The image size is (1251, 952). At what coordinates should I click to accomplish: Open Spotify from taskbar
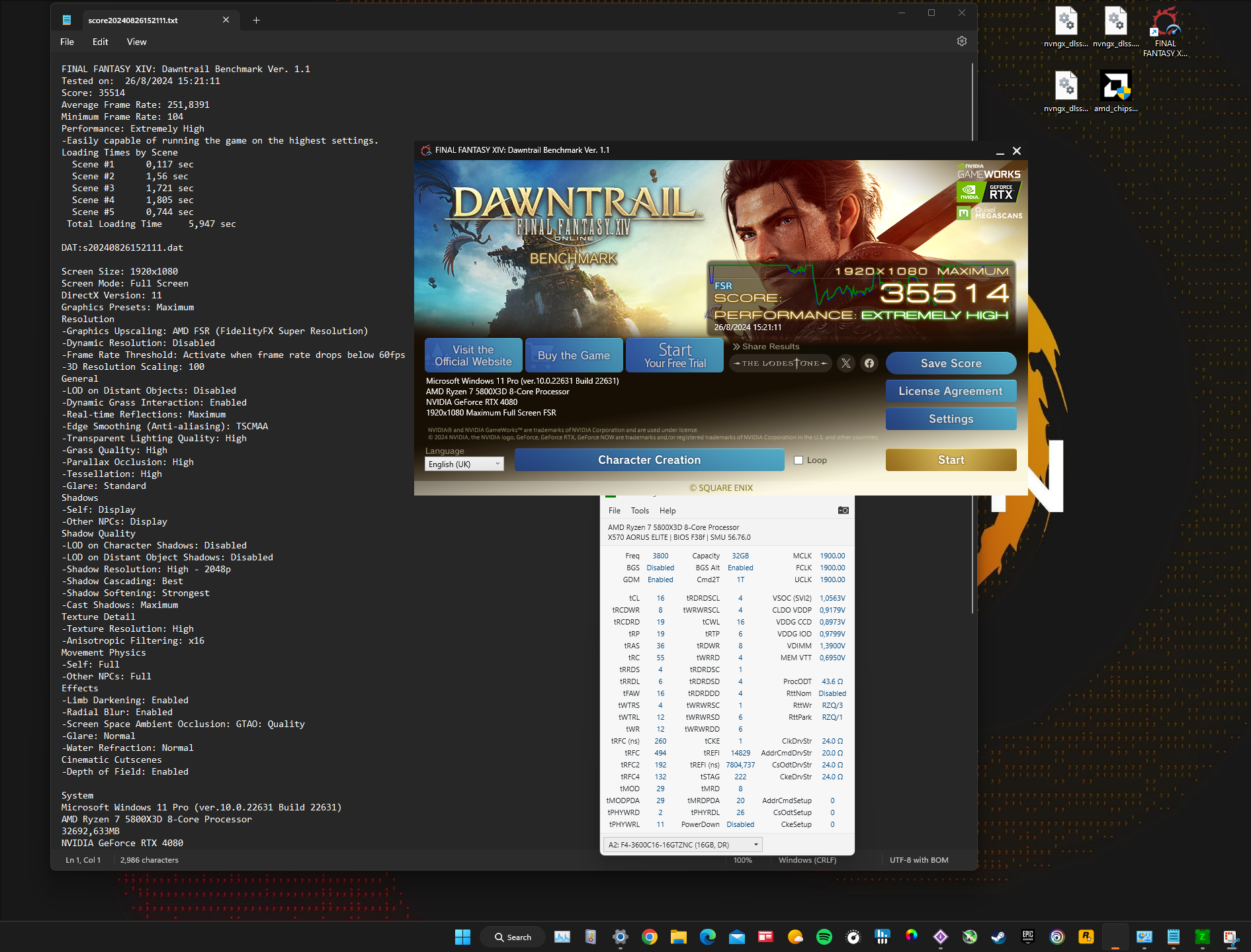pos(824,937)
